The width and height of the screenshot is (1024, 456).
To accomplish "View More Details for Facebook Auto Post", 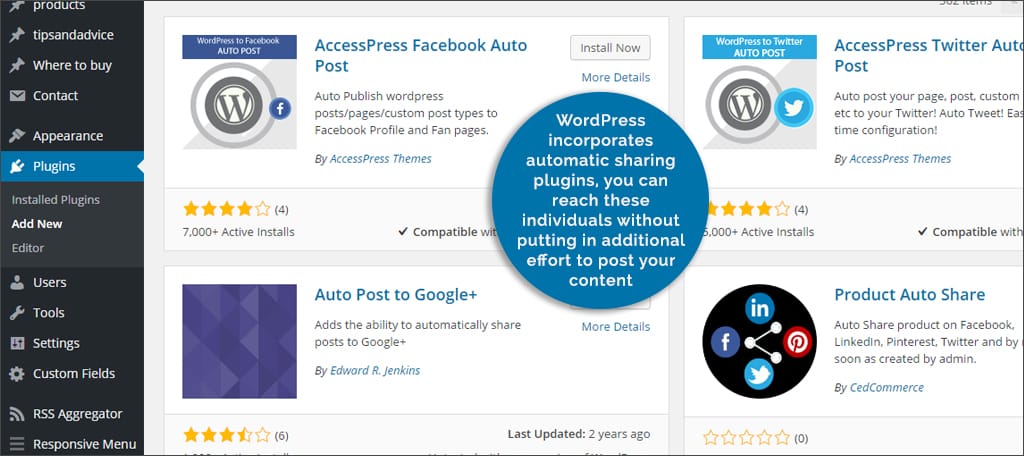I will click(616, 77).
